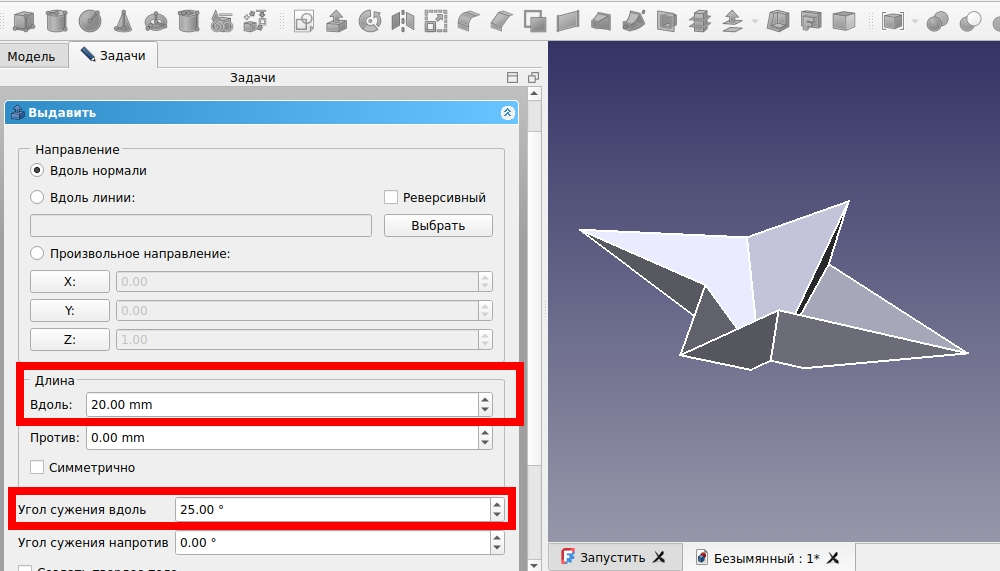The width and height of the screenshot is (1000, 571).
Task: Click the 'X:' direction button
Action: (70, 281)
